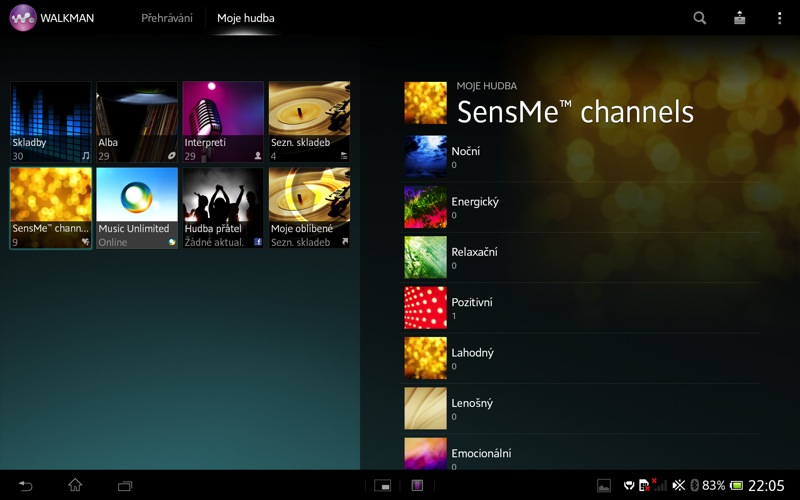Tap the throw/share device icon
This screenshot has height=500, width=800.
(x=739, y=18)
